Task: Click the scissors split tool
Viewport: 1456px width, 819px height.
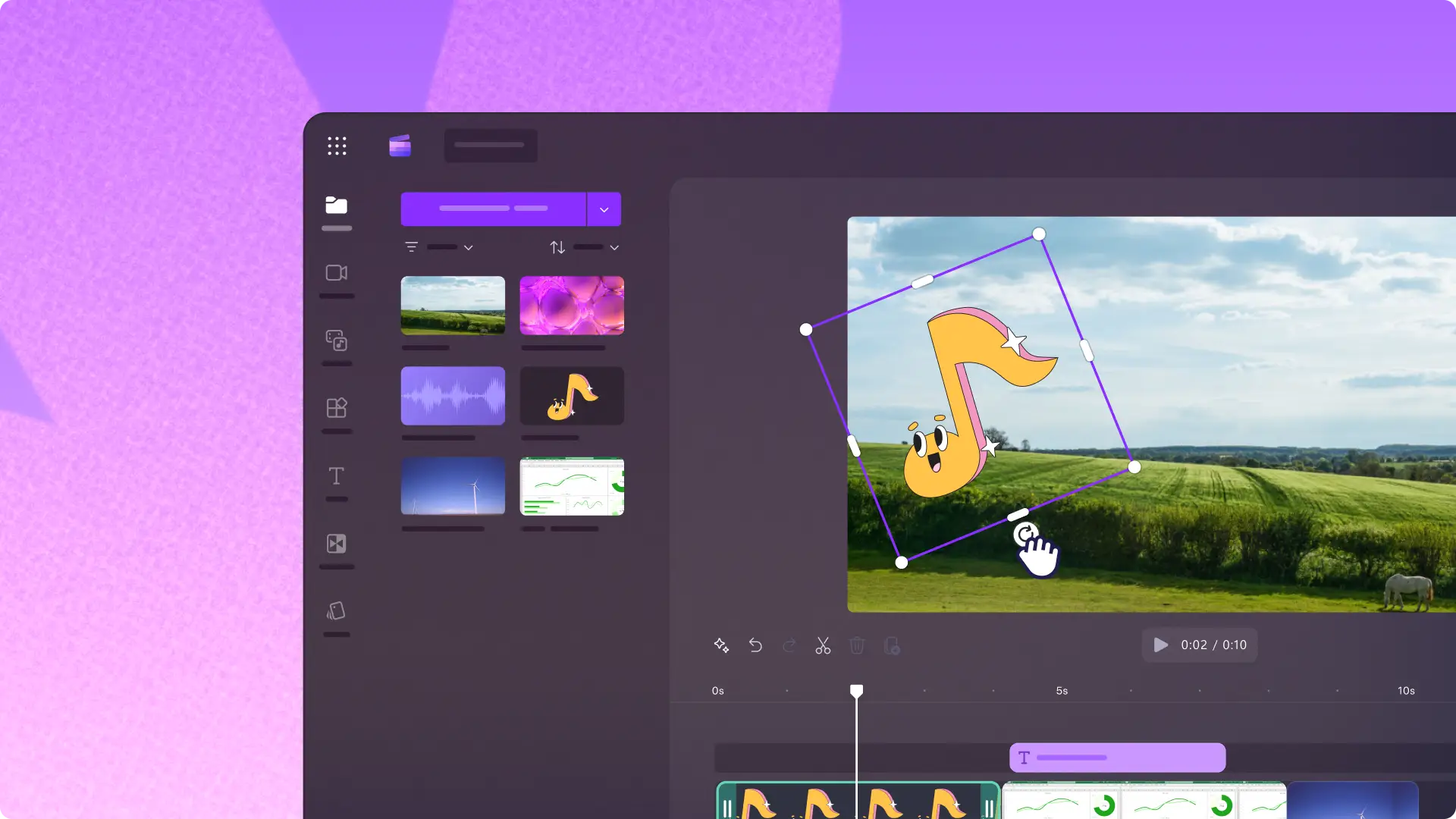Action: [x=823, y=645]
